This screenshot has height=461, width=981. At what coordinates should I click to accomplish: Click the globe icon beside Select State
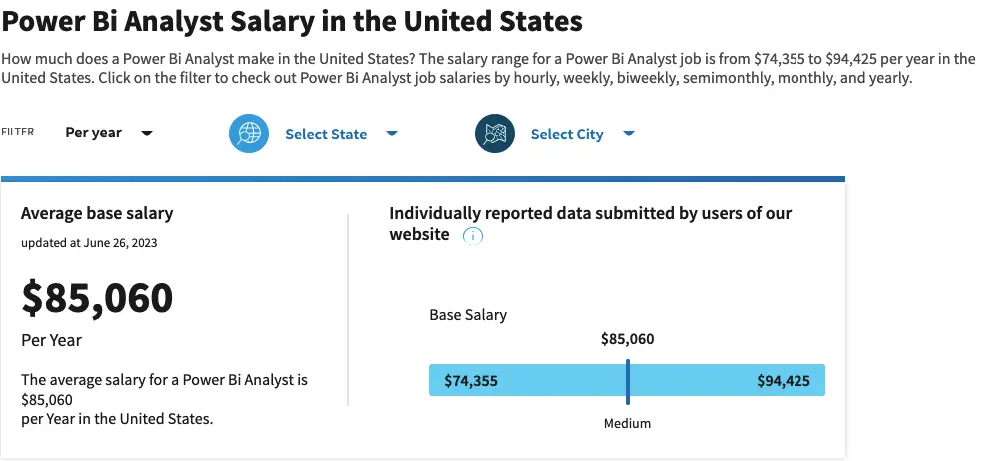(x=249, y=134)
